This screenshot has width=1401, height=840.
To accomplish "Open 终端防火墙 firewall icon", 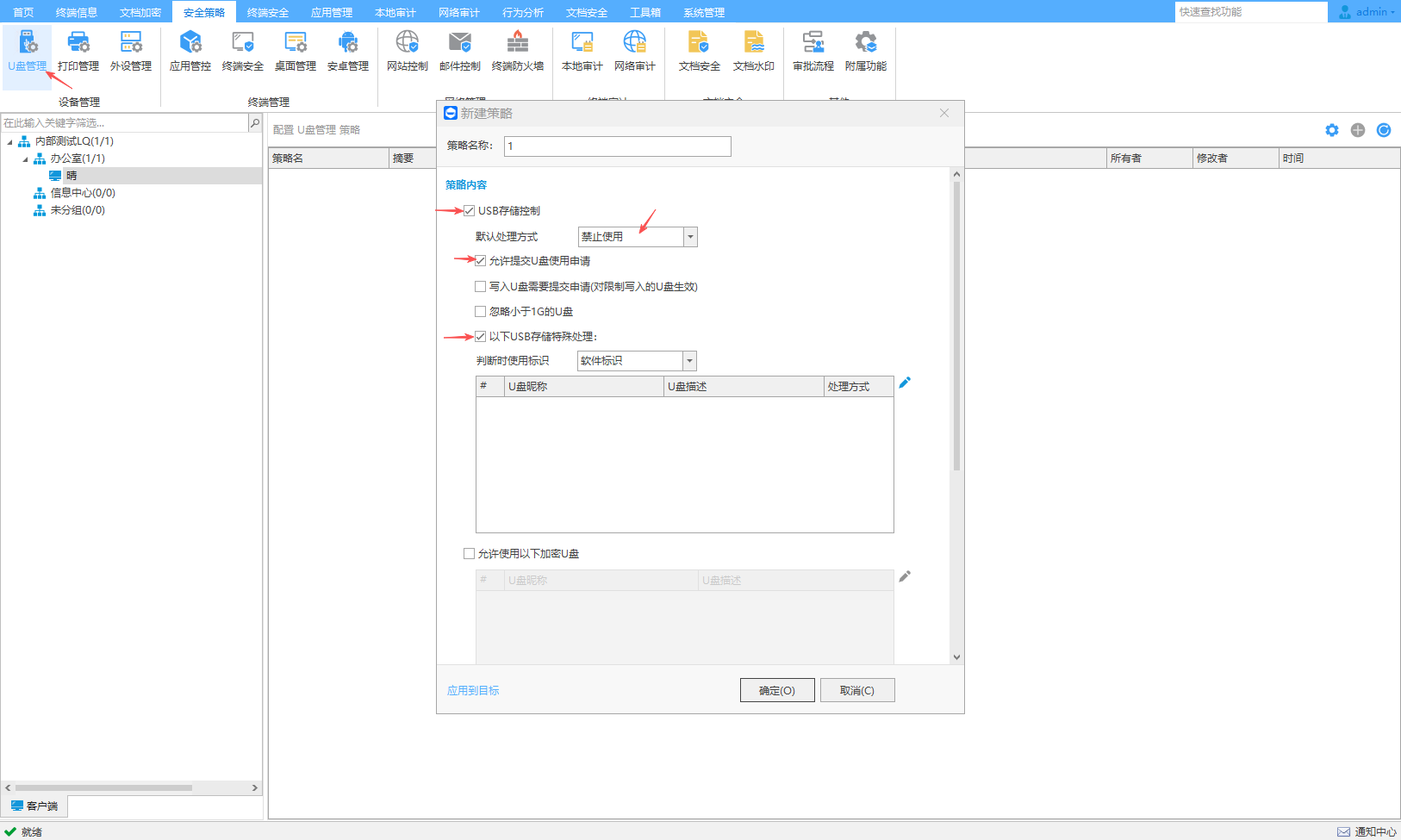I will [517, 42].
